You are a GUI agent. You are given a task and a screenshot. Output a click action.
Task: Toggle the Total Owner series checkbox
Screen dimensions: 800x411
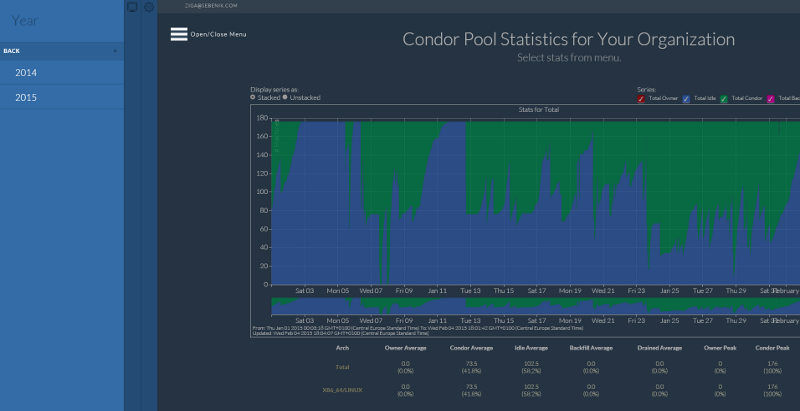pyautogui.click(x=641, y=99)
